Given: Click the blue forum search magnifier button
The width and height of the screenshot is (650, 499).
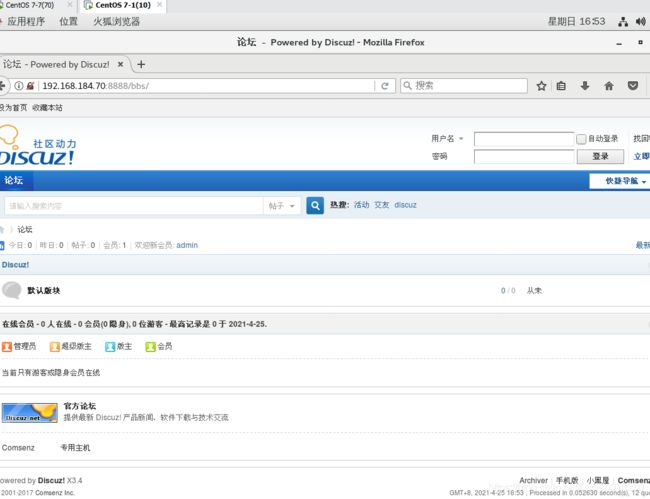Looking at the screenshot, I should [315, 205].
